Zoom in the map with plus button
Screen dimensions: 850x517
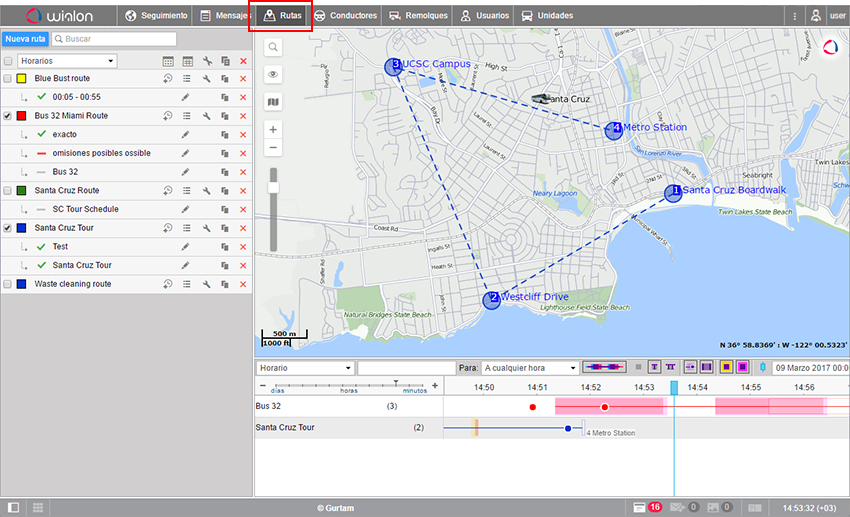point(273,129)
